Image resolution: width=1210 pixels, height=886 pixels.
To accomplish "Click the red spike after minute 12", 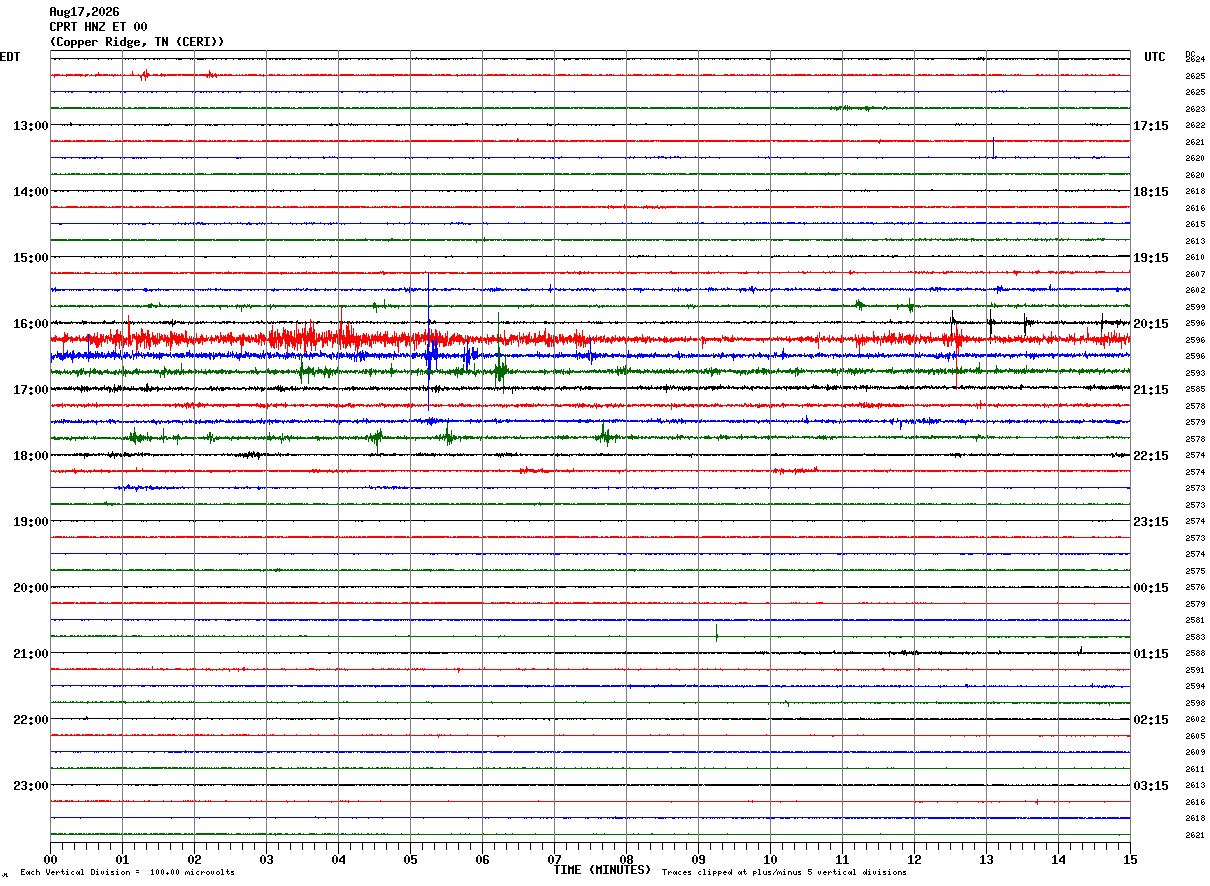I will coord(956,350).
